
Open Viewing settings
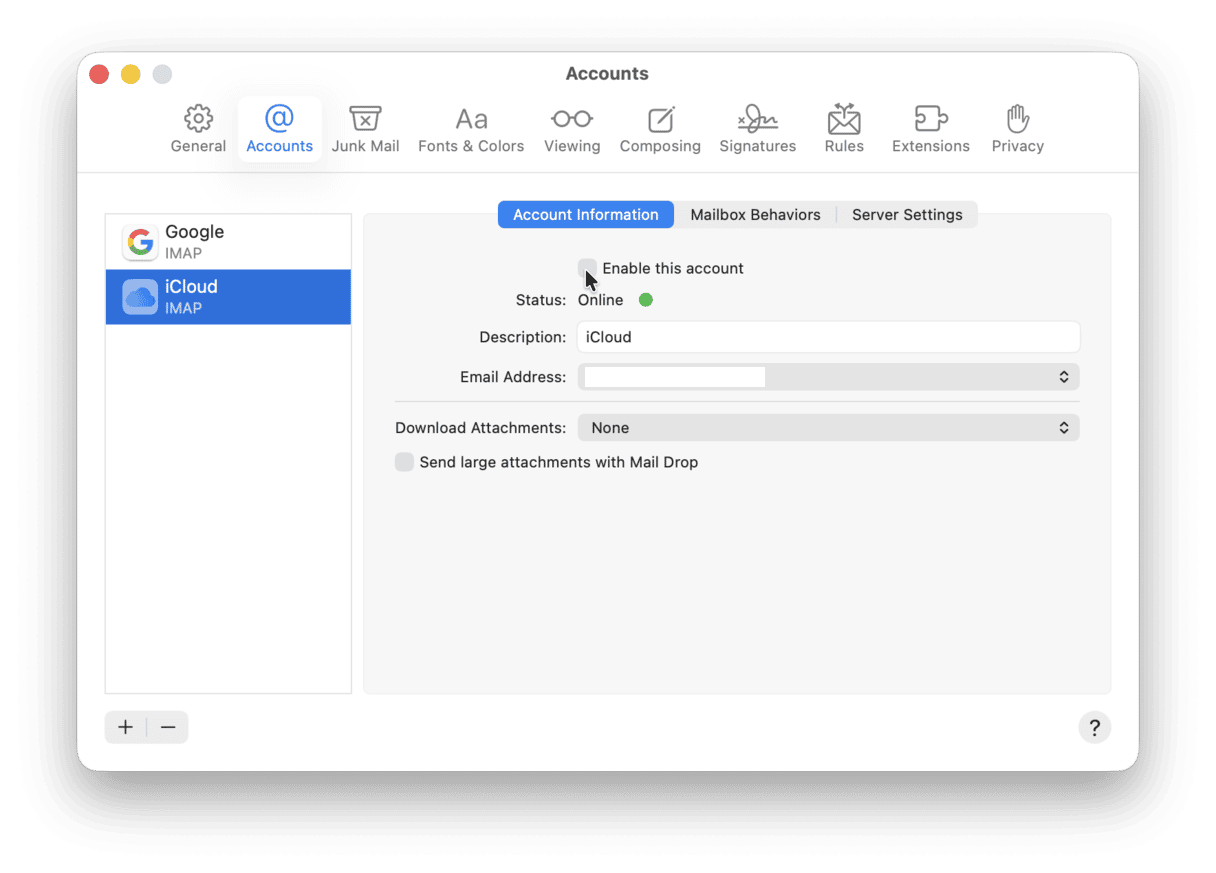click(x=572, y=128)
